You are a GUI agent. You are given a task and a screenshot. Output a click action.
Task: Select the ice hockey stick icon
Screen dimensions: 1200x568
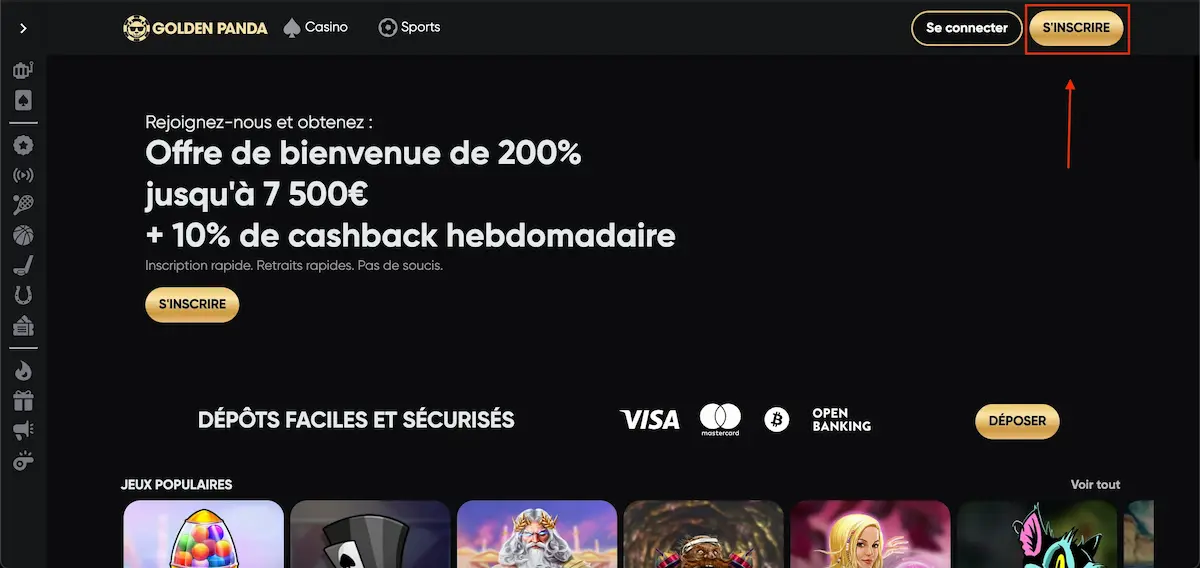pos(23,266)
